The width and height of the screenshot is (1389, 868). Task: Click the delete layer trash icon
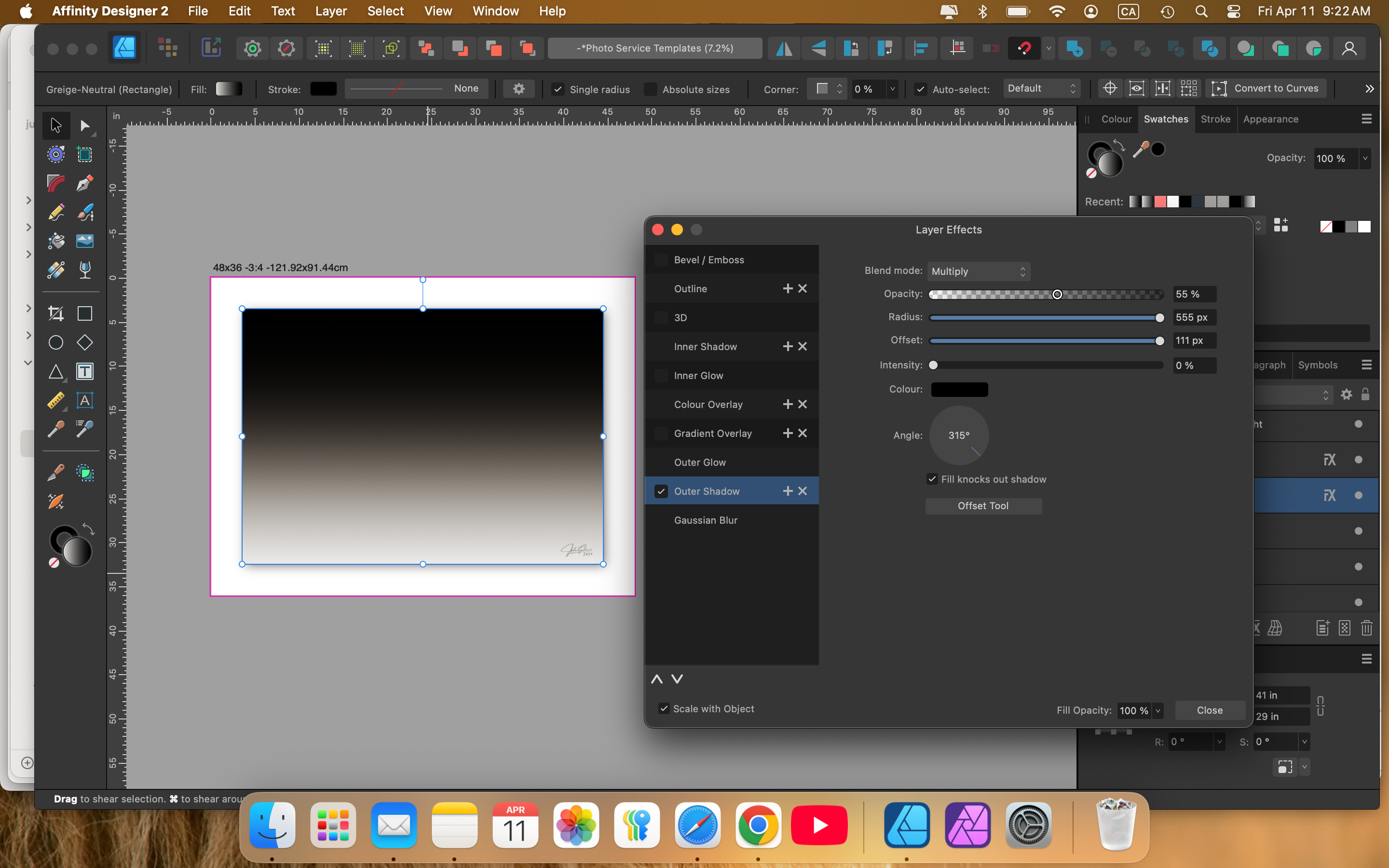(1367, 628)
